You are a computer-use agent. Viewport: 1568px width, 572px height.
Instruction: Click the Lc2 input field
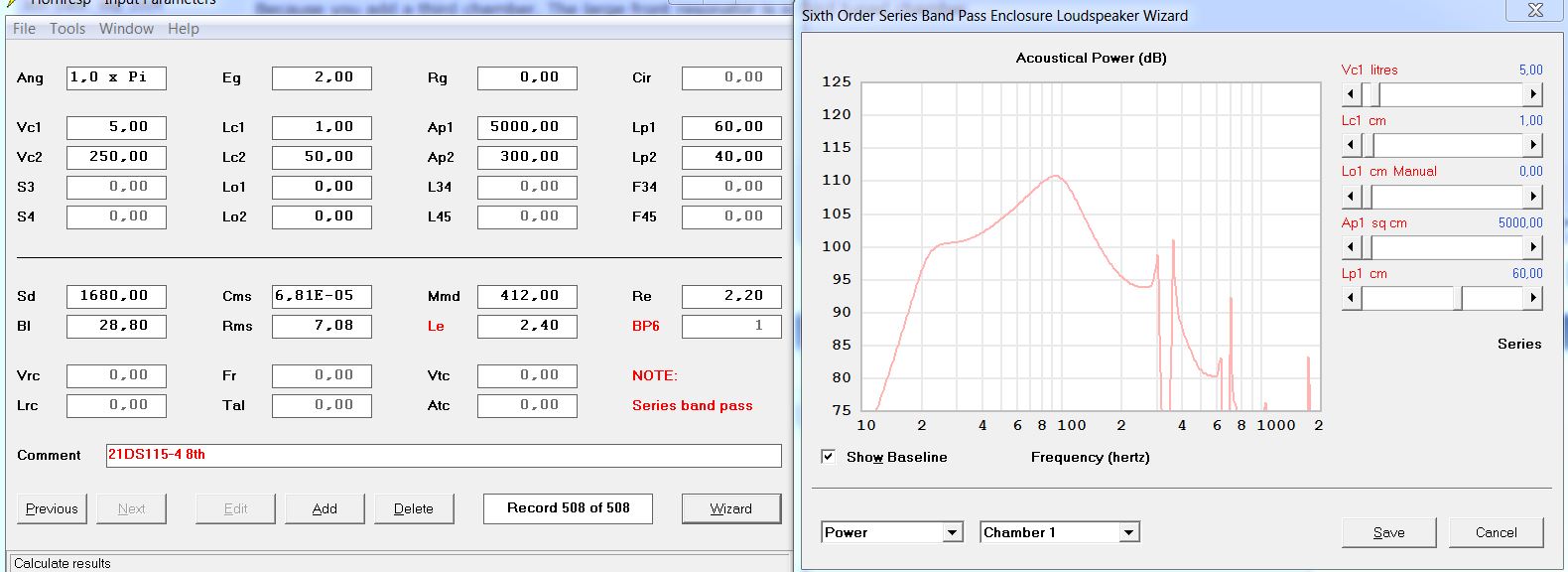(x=322, y=157)
